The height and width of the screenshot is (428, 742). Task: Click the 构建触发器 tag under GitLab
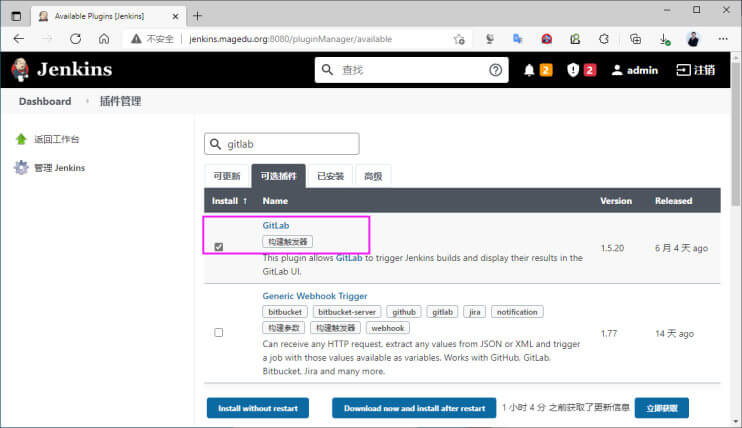tap(288, 242)
